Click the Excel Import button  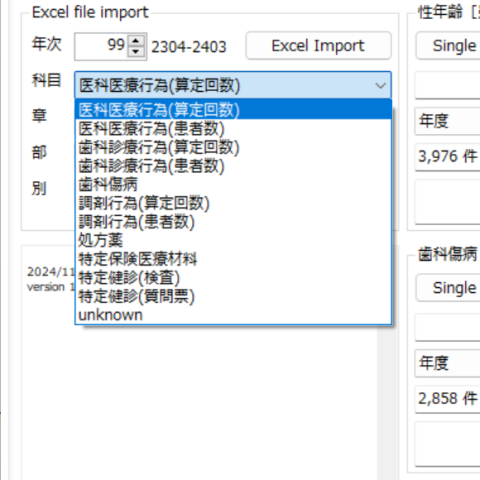318,46
